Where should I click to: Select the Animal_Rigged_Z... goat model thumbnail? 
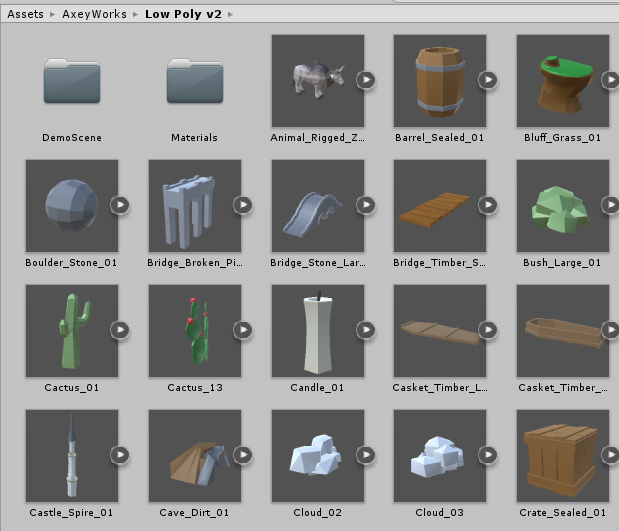(x=318, y=81)
